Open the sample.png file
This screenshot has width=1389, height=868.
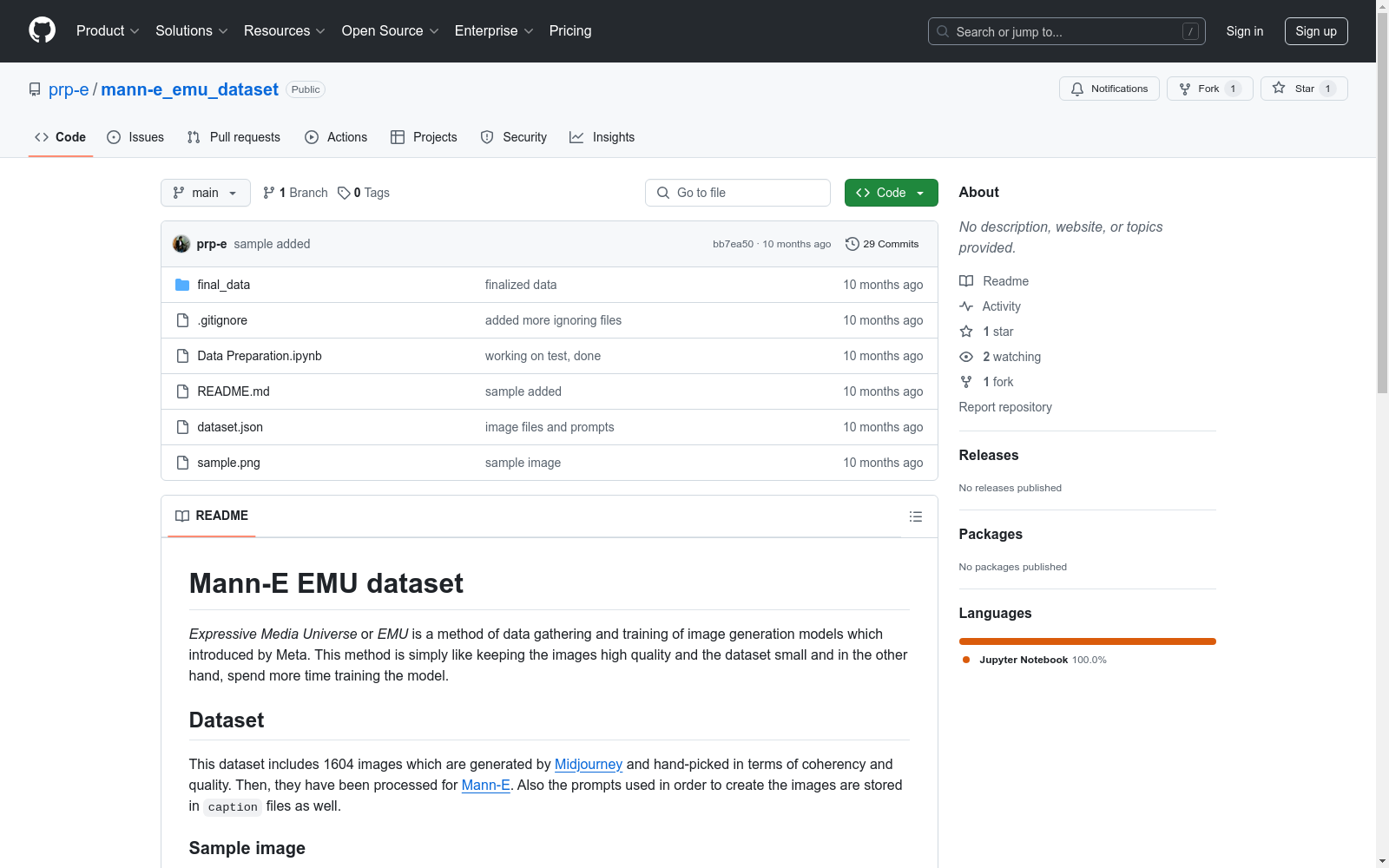(228, 463)
